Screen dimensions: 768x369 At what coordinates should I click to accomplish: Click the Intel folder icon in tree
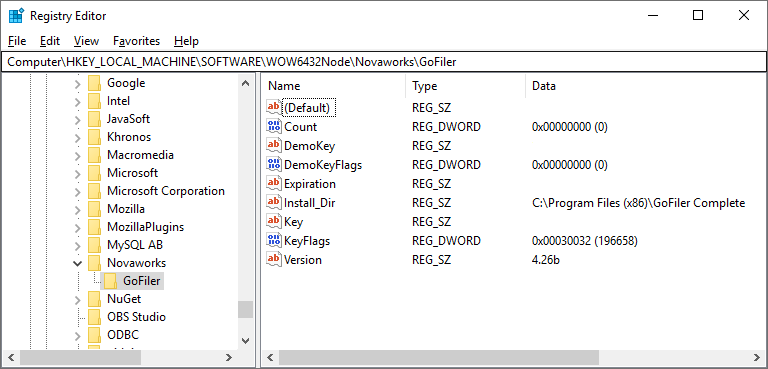[x=95, y=101]
